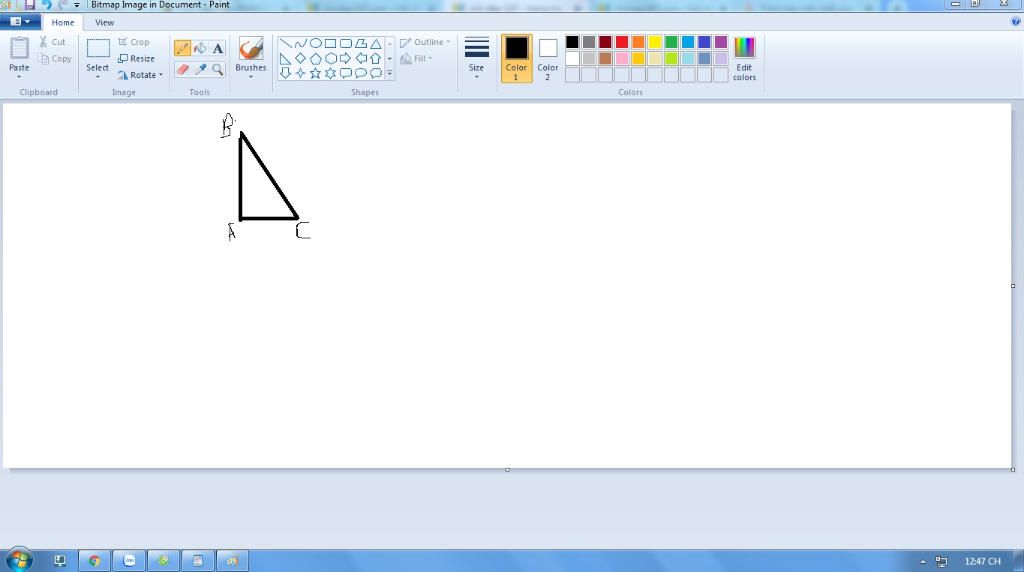Click Paste clipboard button

tap(19, 50)
